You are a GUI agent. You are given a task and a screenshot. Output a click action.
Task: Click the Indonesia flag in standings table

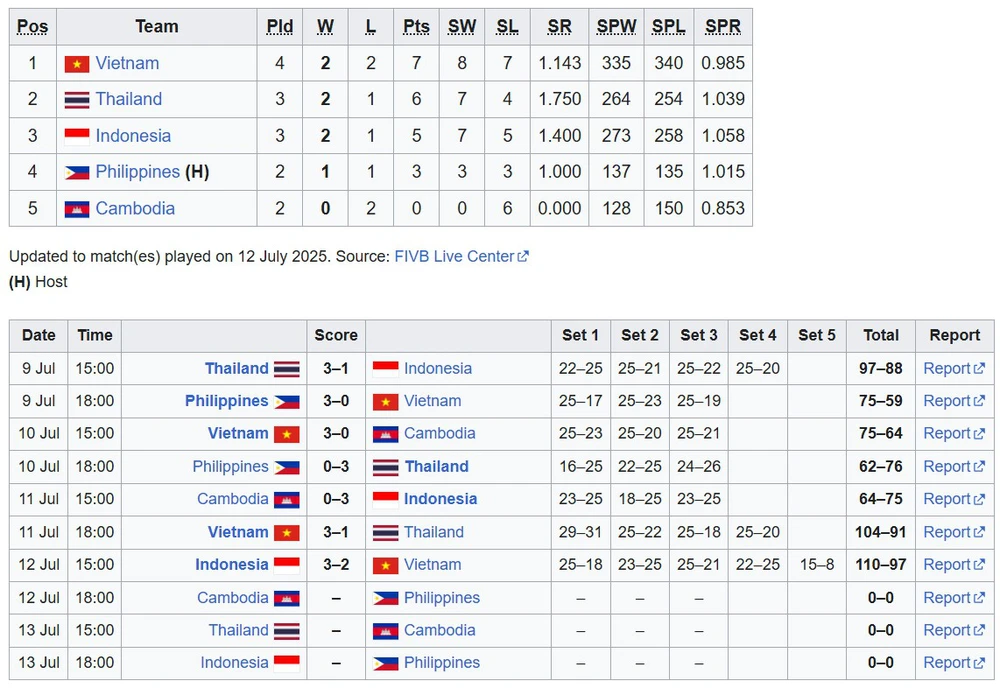[x=77, y=136]
